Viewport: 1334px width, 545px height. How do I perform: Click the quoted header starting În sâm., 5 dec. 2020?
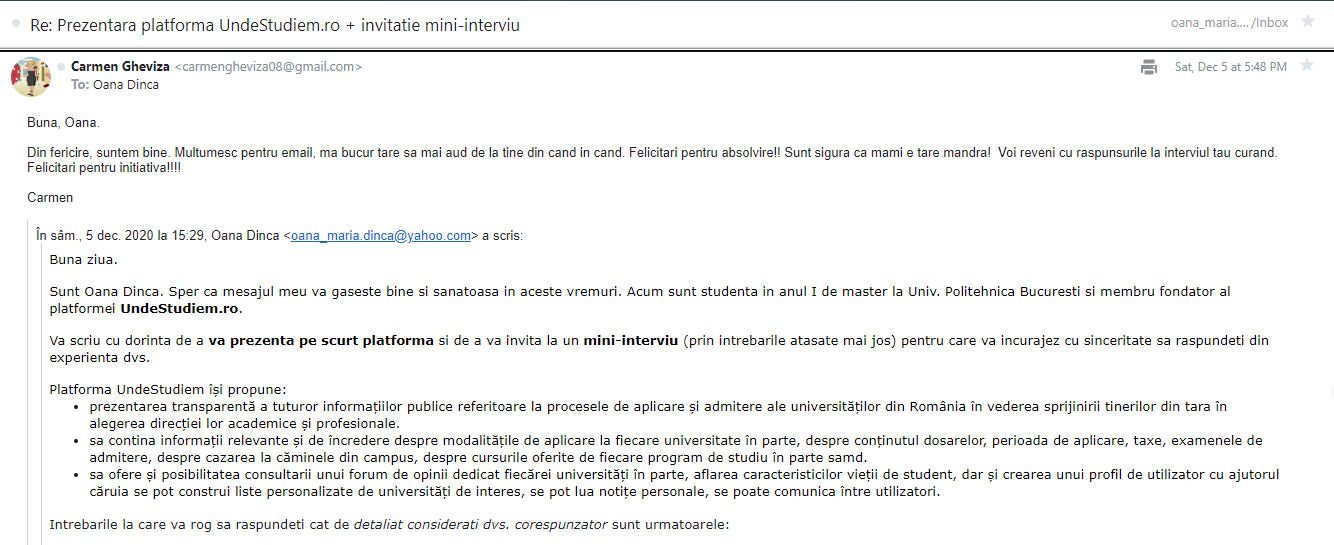(160, 236)
